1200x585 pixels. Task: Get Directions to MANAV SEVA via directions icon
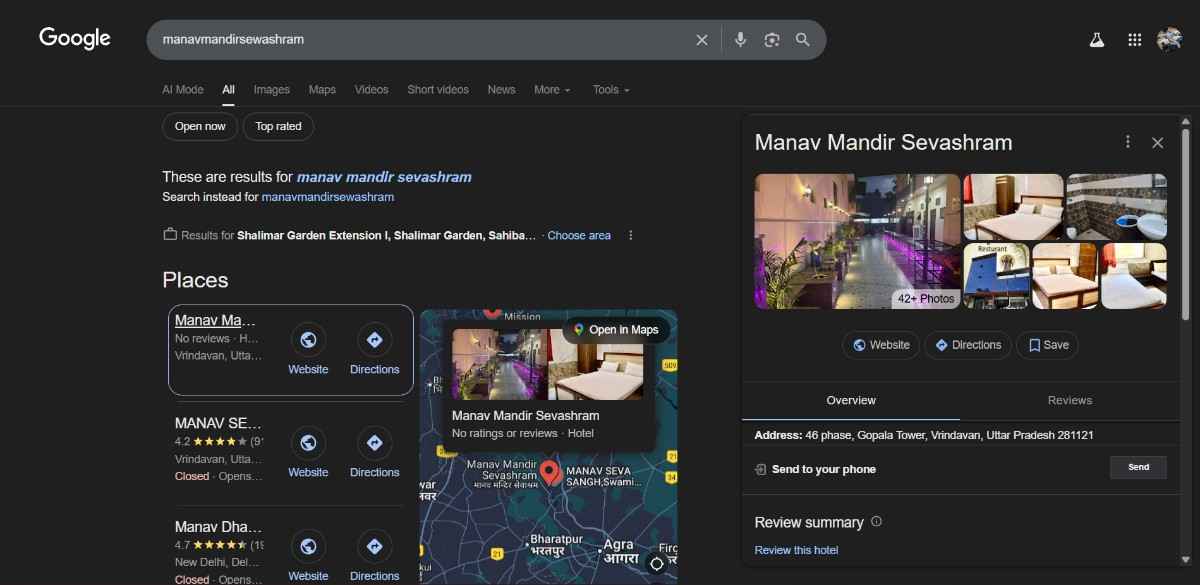coord(374,443)
